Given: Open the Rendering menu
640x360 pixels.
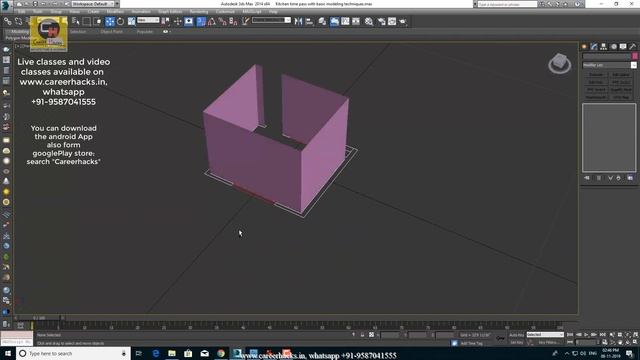Looking at the screenshot, I should pyautogui.click(x=199, y=12).
